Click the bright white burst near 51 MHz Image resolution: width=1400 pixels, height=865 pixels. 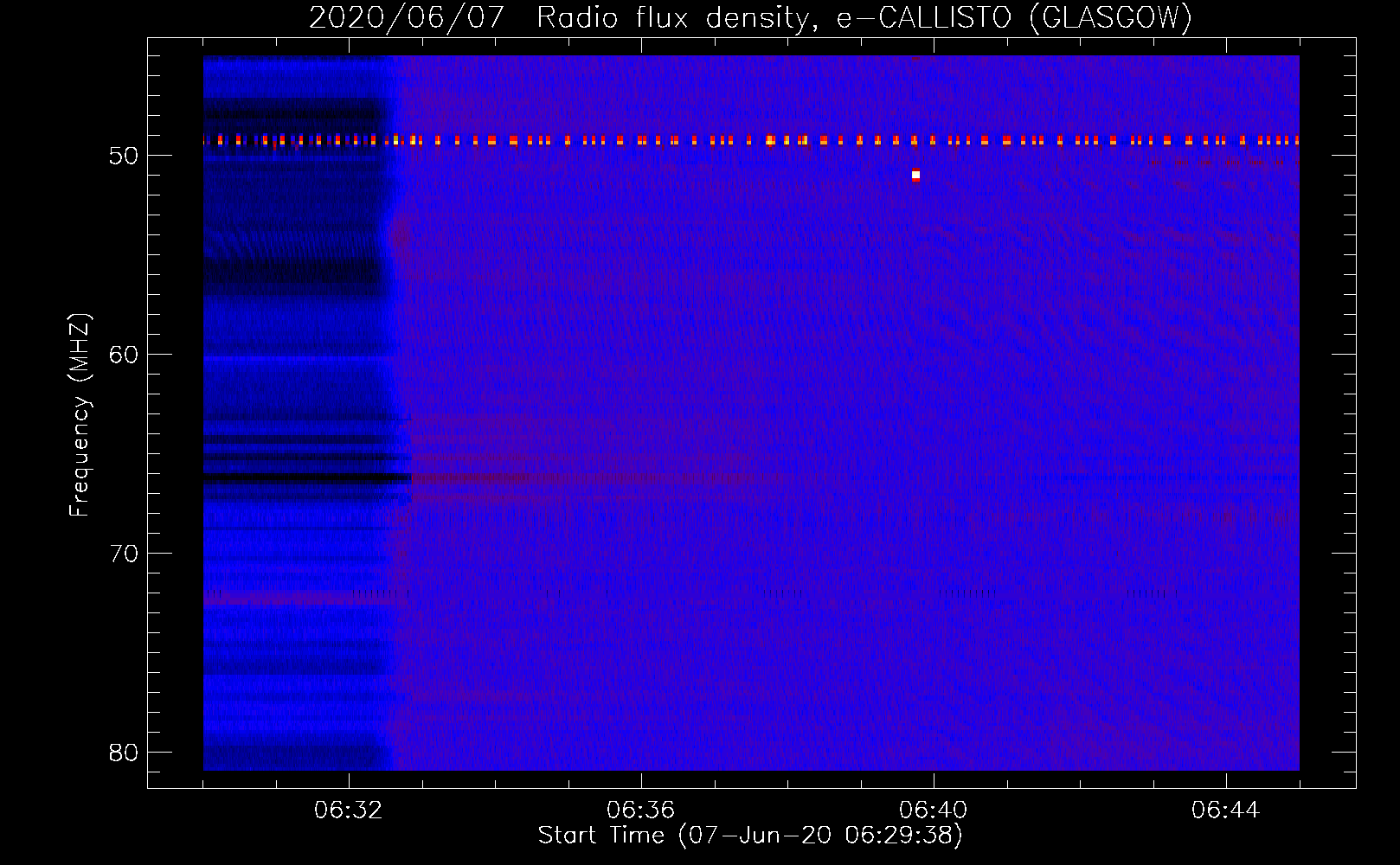point(915,176)
